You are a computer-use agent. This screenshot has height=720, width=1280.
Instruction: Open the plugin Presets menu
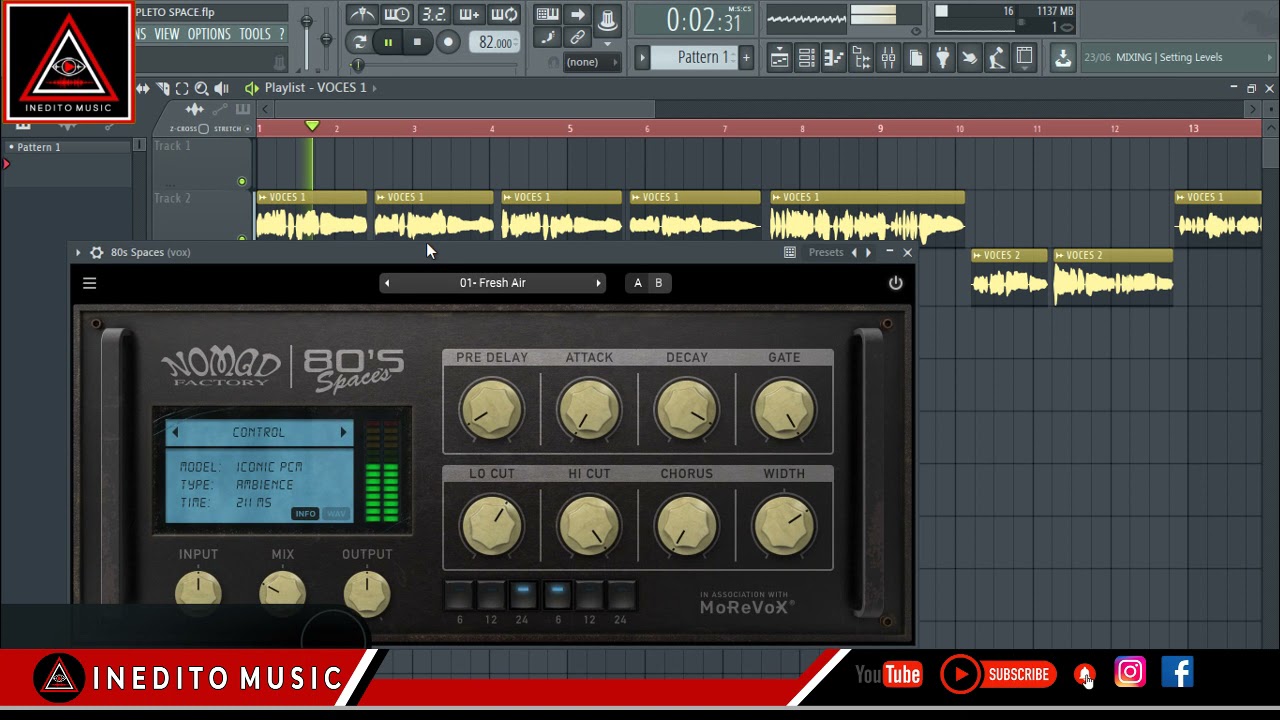[x=826, y=253]
